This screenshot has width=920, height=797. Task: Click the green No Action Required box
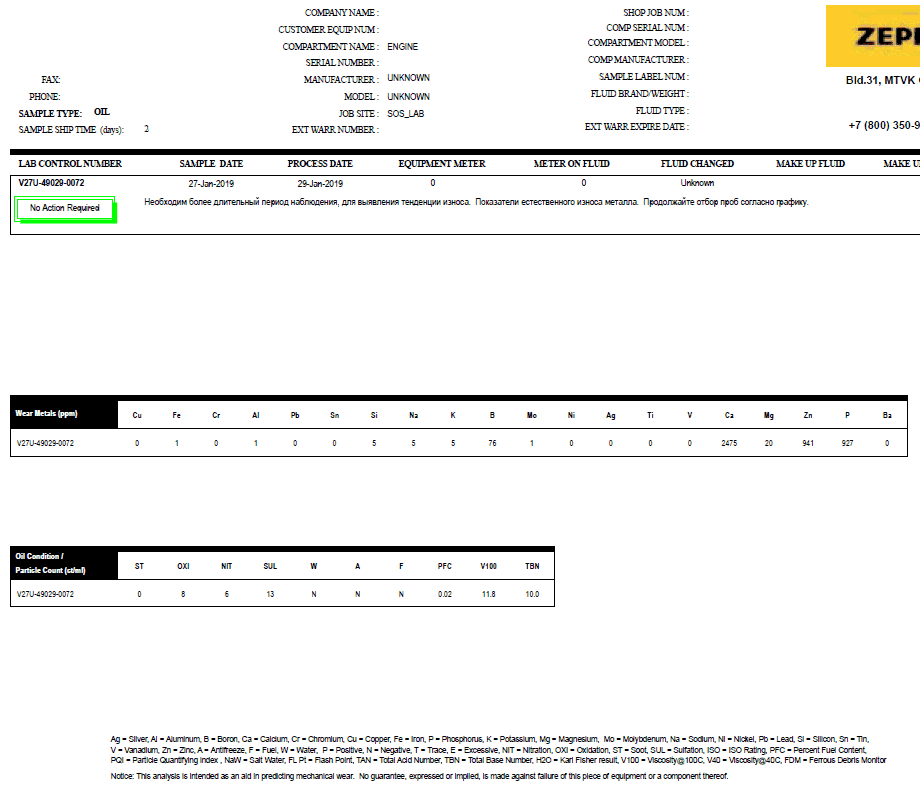(x=65, y=208)
